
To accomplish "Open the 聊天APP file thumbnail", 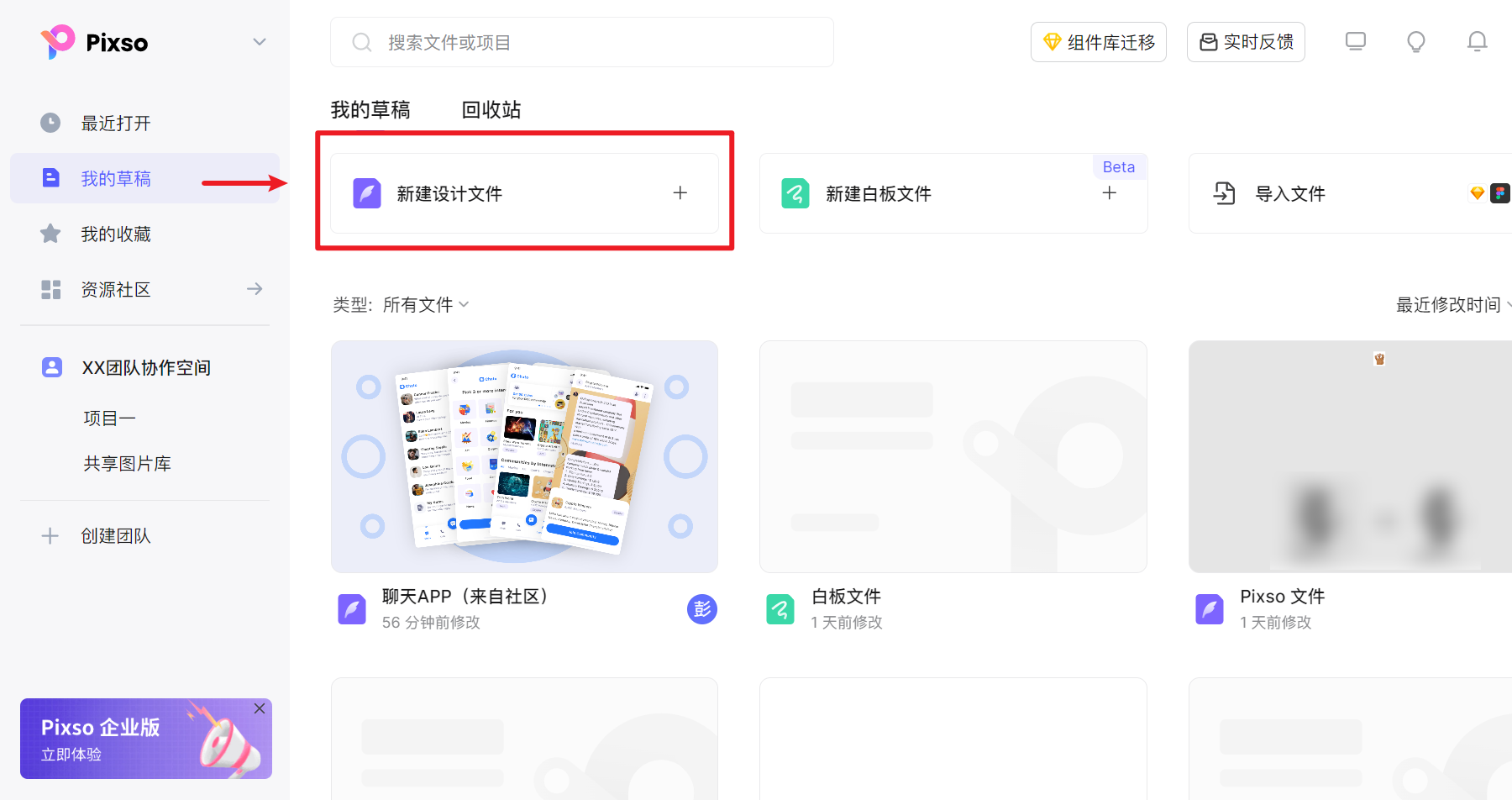I will coord(525,456).
